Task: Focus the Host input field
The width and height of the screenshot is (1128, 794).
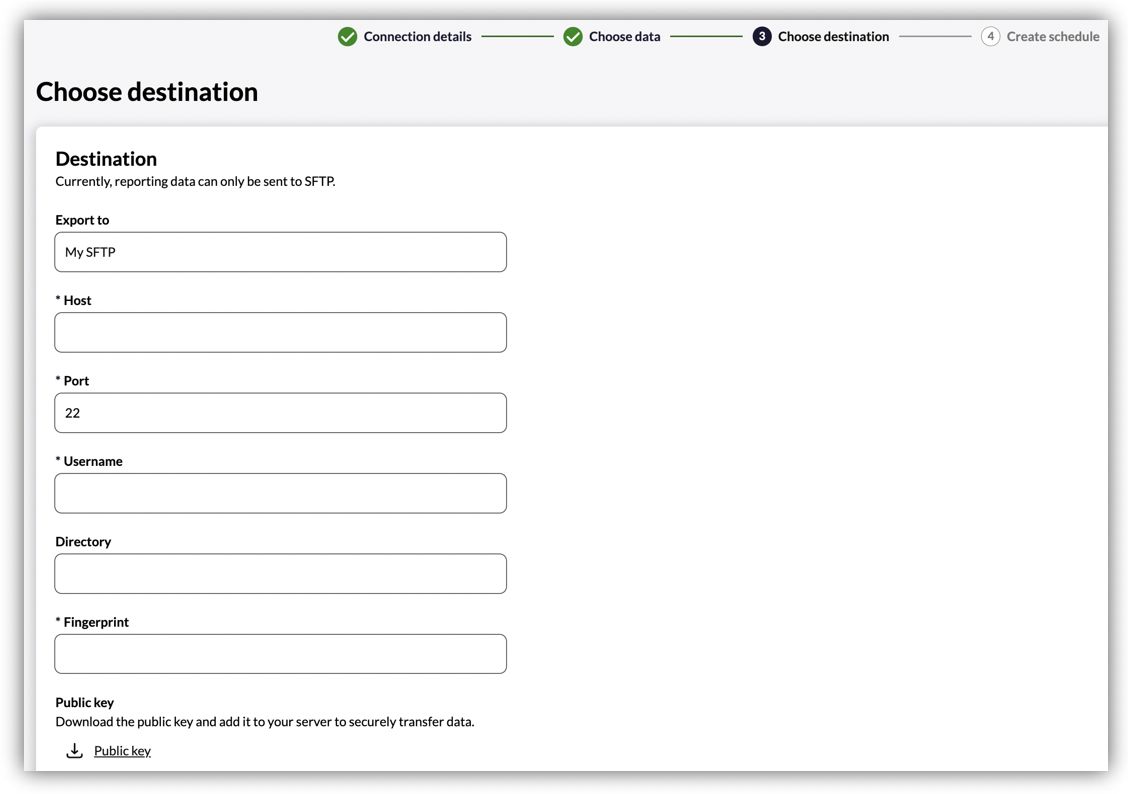Action: [x=280, y=332]
